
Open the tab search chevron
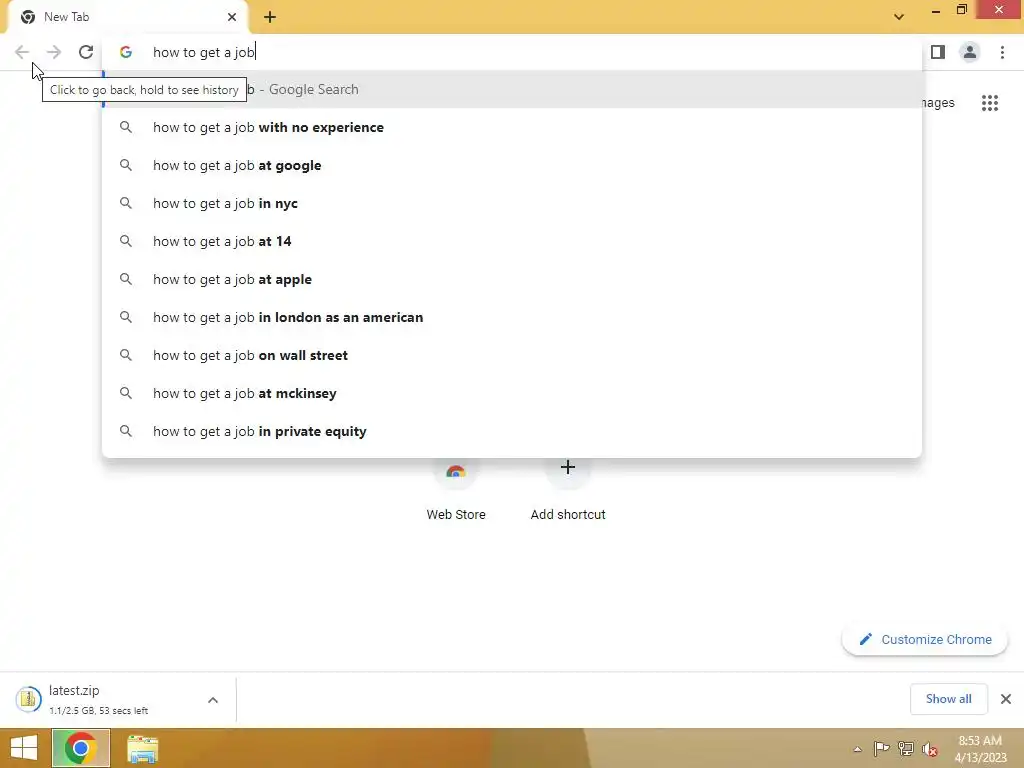[899, 17]
